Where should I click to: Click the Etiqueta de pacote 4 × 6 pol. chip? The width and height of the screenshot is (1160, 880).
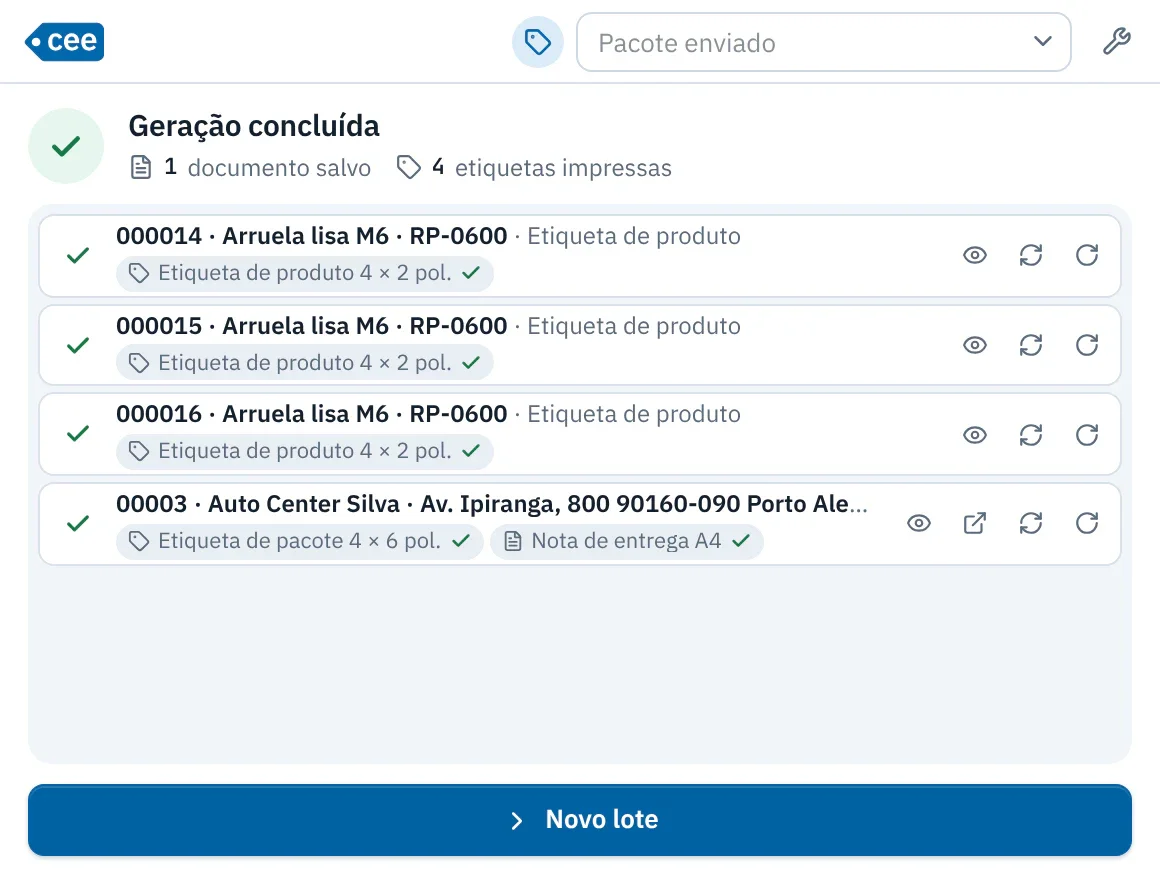pyautogui.click(x=300, y=541)
